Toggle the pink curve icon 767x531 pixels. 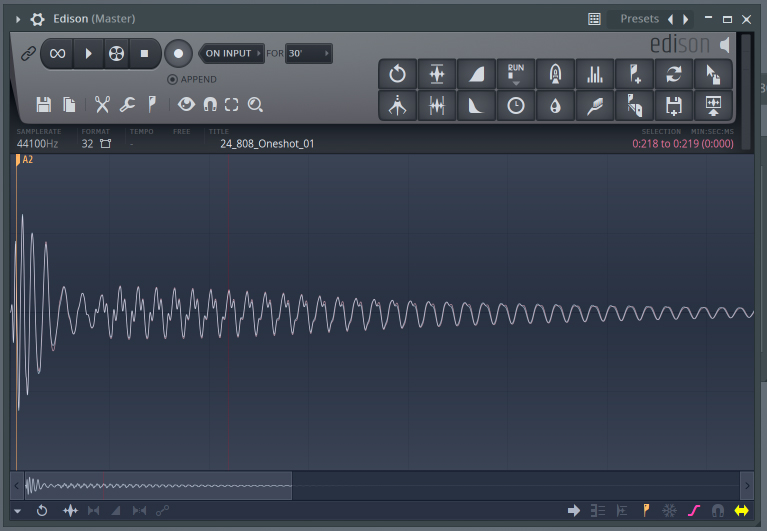(x=694, y=511)
